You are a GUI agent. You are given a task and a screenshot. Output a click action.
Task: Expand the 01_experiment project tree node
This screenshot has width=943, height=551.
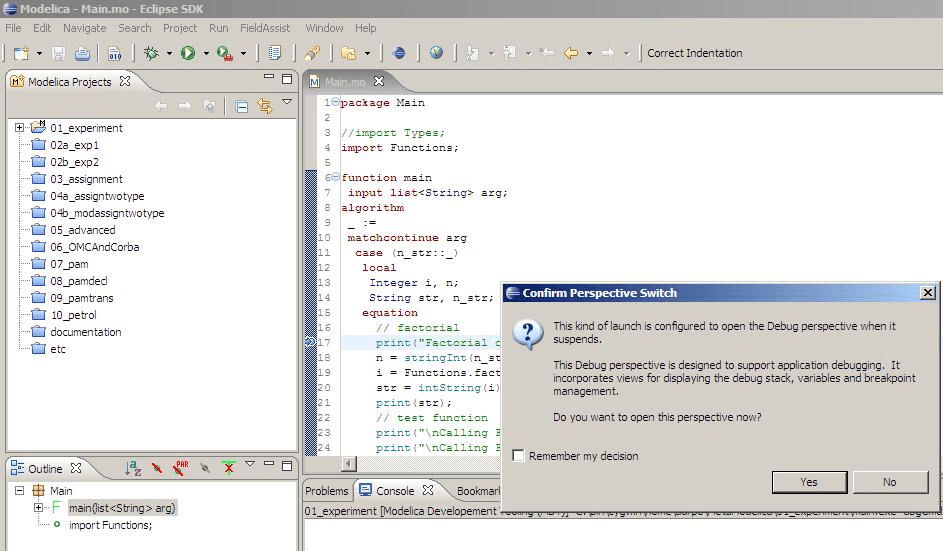(19, 128)
